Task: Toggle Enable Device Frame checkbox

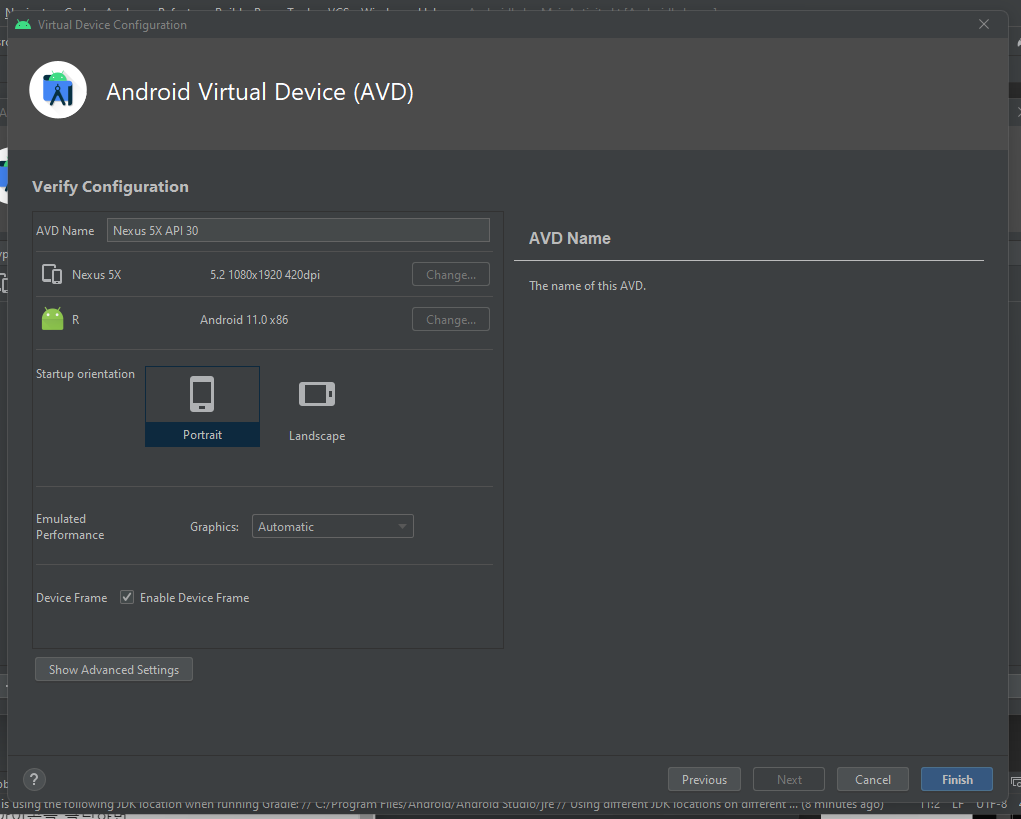Action: point(127,597)
